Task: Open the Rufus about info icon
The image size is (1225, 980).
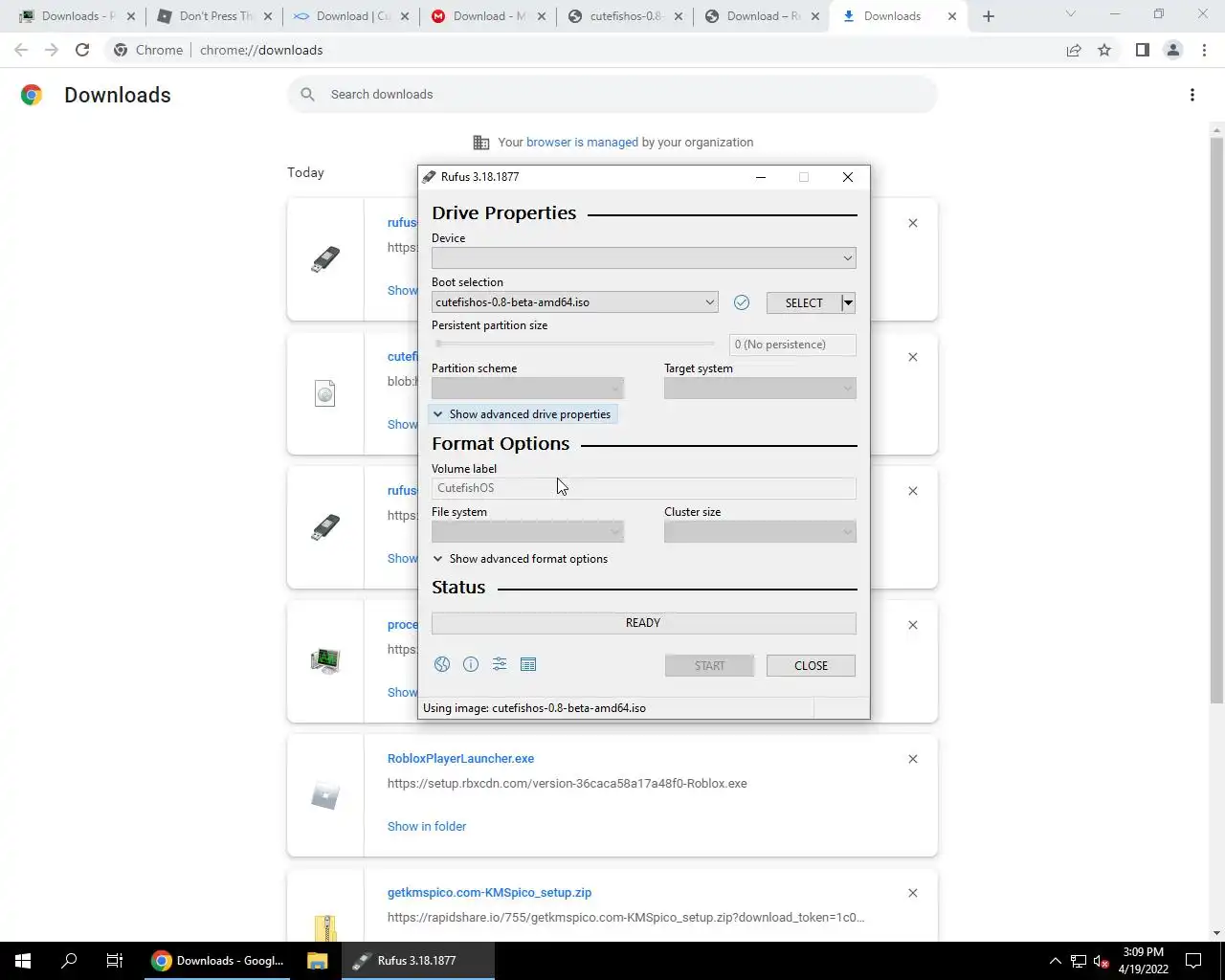Action: click(471, 664)
